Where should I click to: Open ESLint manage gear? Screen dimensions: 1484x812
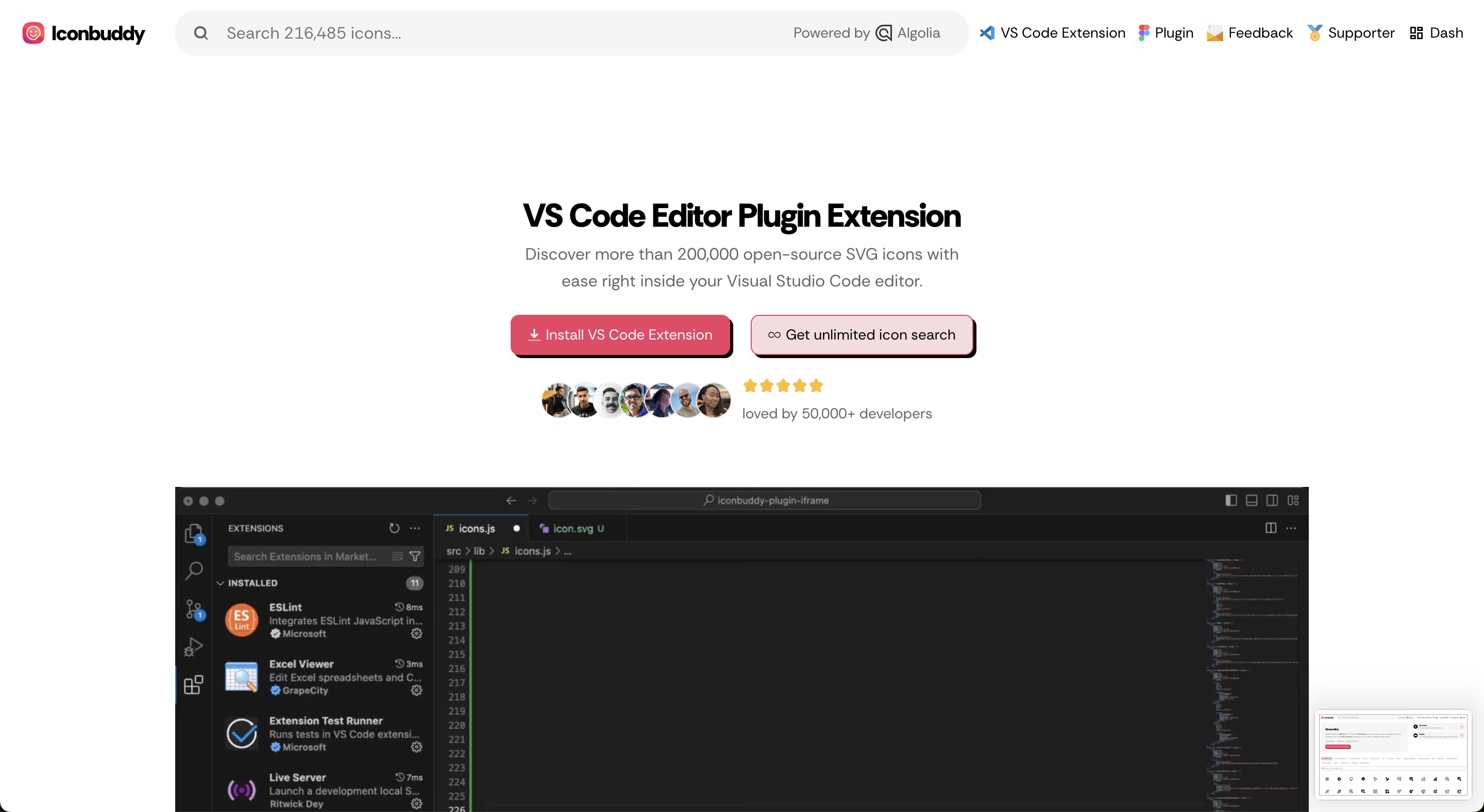(416, 633)
